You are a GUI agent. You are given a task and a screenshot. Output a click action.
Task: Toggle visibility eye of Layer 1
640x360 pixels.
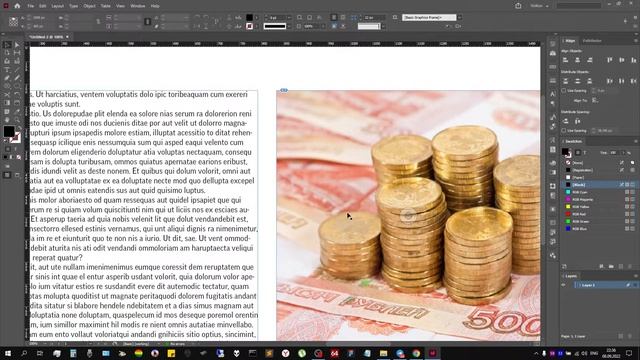pos(564,285)
